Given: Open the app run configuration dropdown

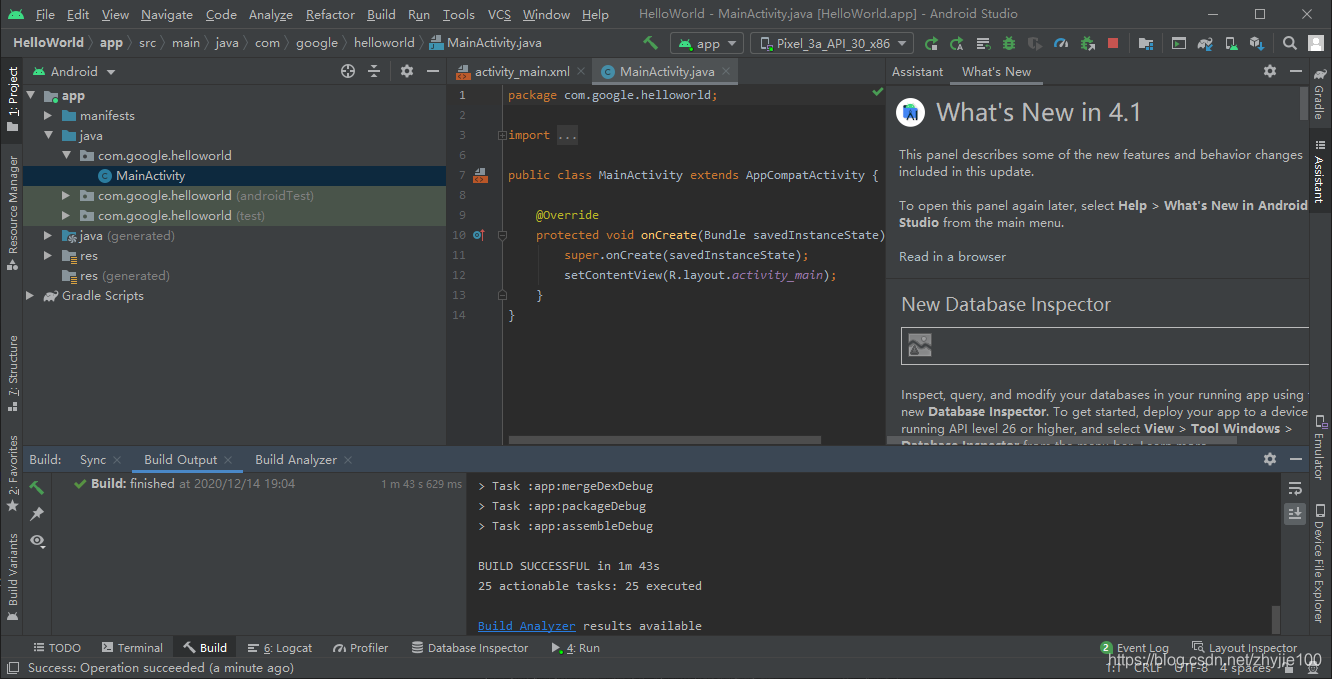Looking at the screenshot, I should pyautogui.click(x=707, y=43).
